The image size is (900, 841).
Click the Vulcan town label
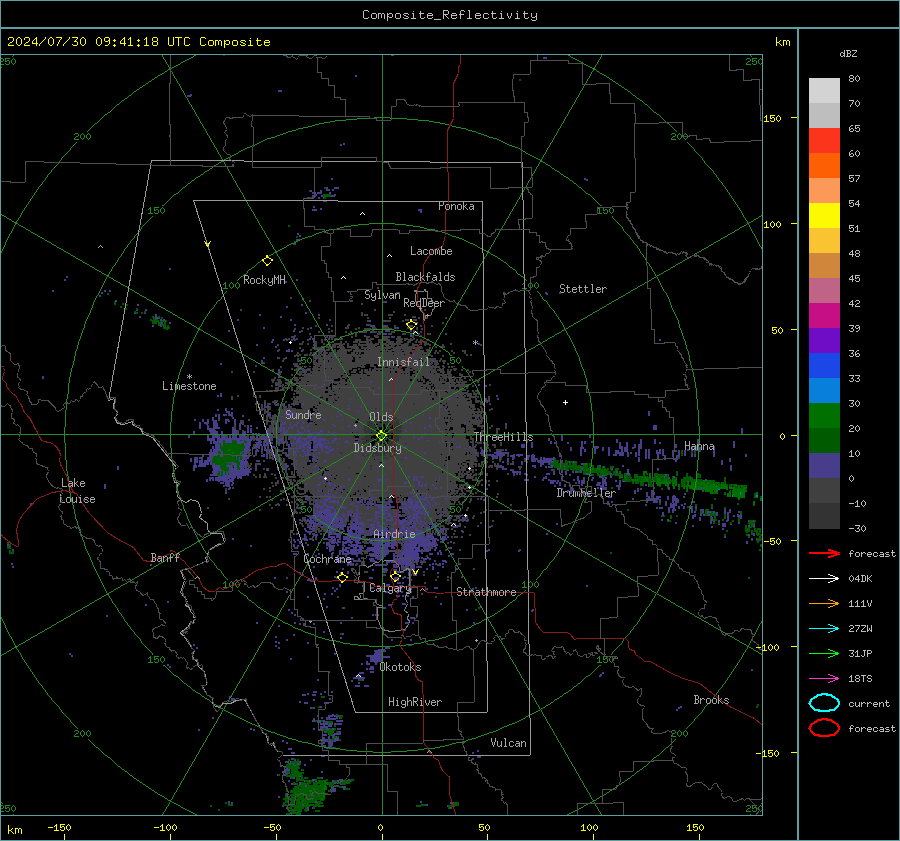[508, 743]
